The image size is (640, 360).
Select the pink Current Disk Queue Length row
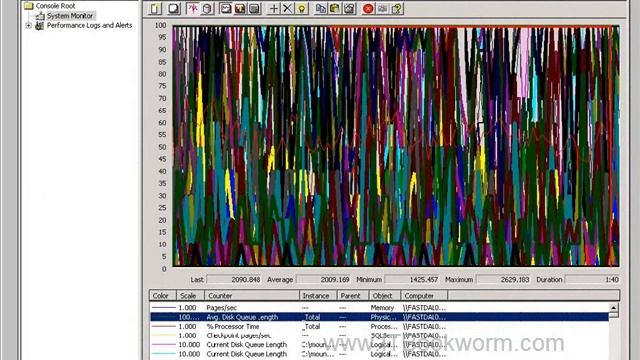pos(379,345)
